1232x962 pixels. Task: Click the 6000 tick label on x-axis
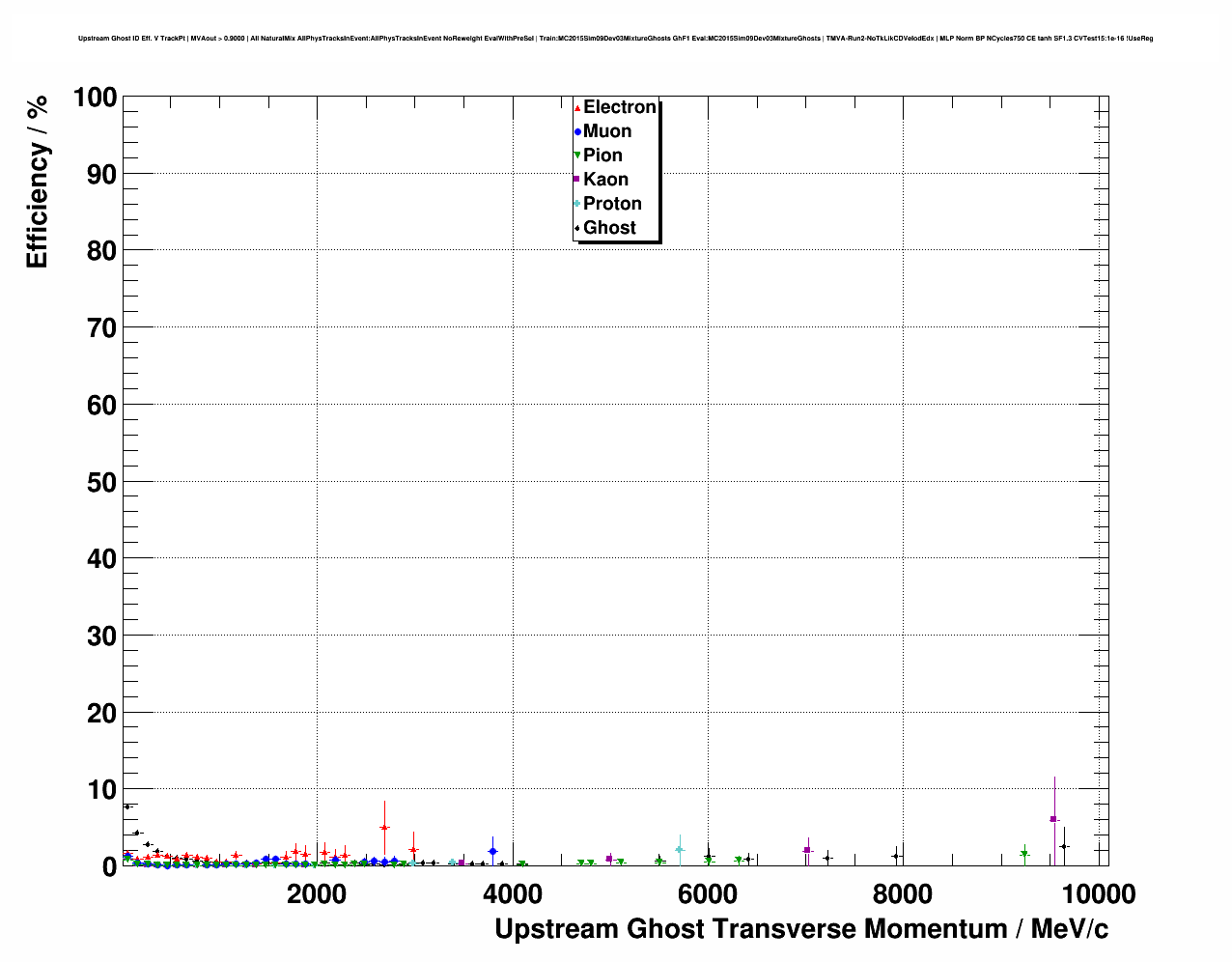point(707,894)
